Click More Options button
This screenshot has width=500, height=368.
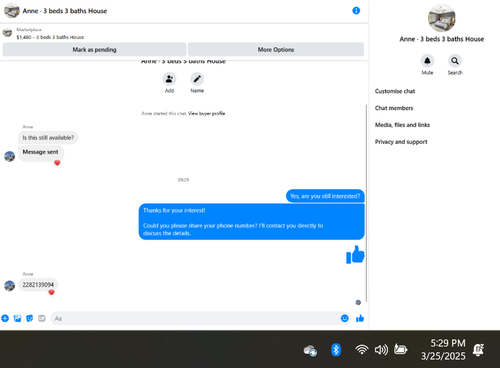[276, 49]
